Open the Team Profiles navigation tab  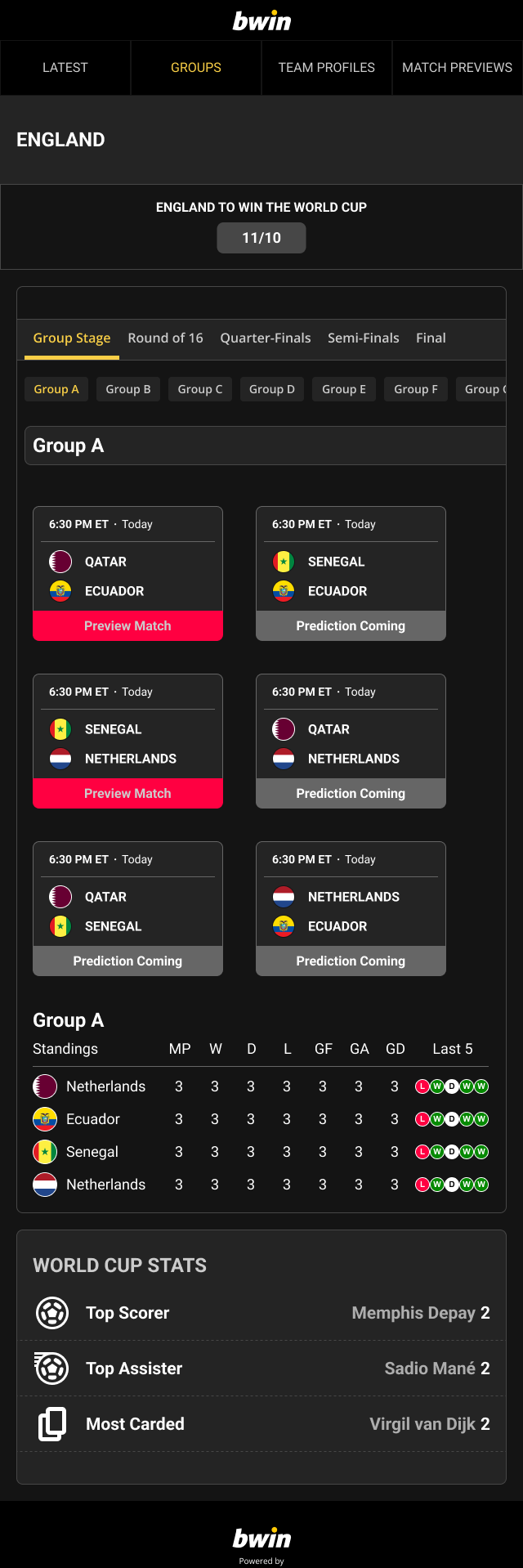click(327, 68)
